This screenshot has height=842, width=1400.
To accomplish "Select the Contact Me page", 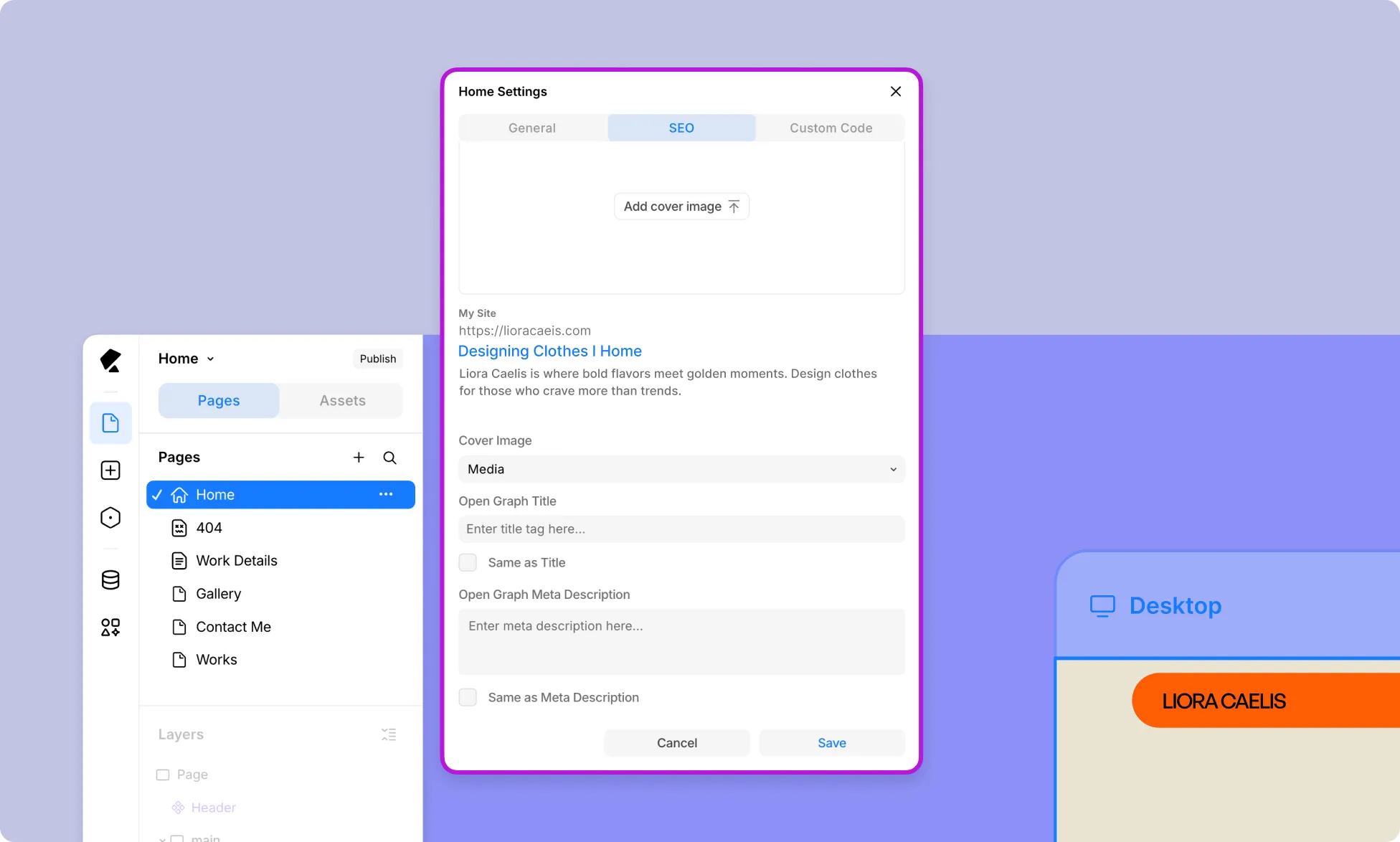I will (x=280, y=627).
